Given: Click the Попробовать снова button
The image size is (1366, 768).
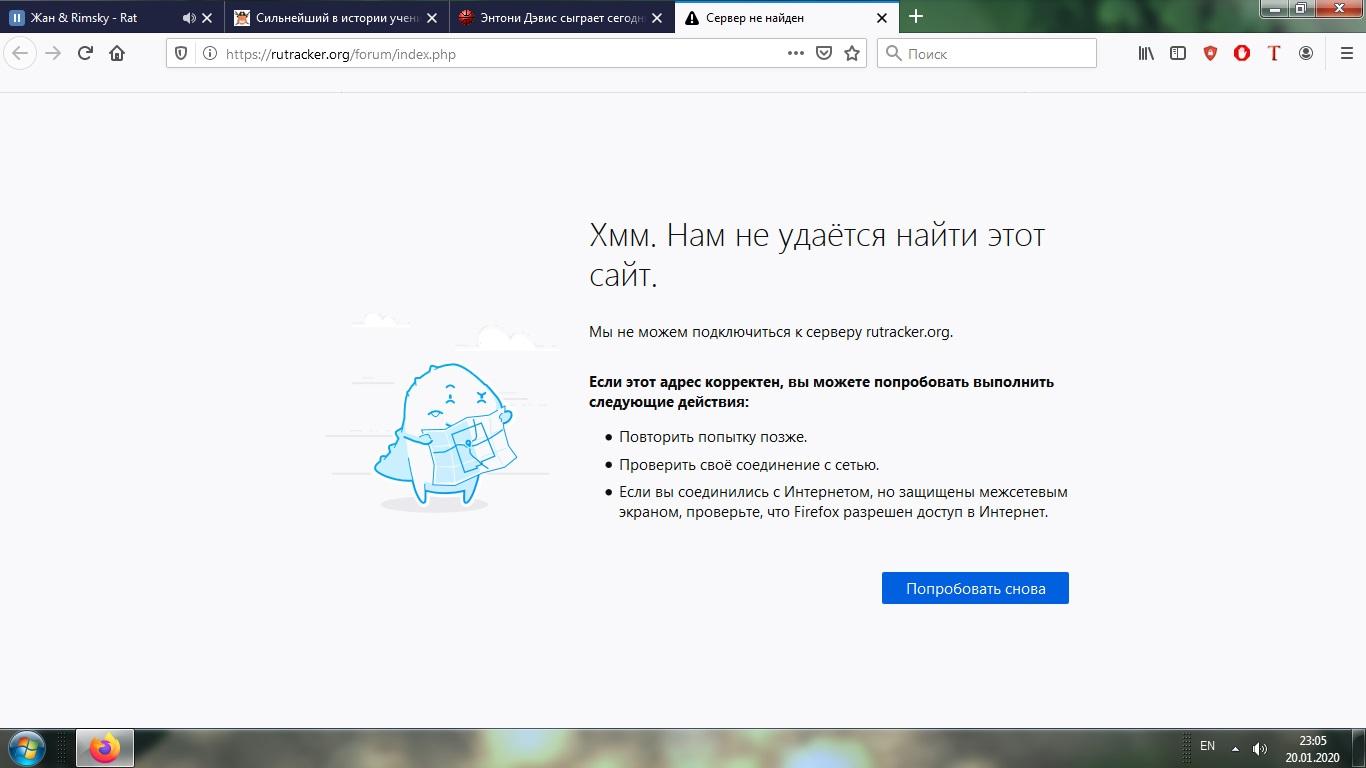Looking at the screenshot, I should tap(975, 588).
